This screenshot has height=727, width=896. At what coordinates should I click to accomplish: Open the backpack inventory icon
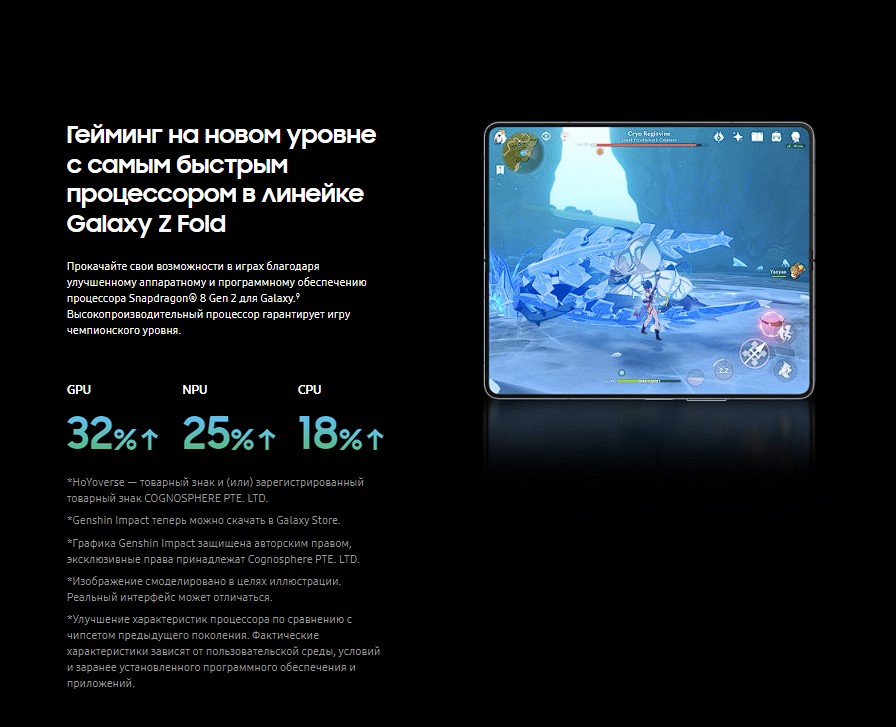tap(777, 137)
